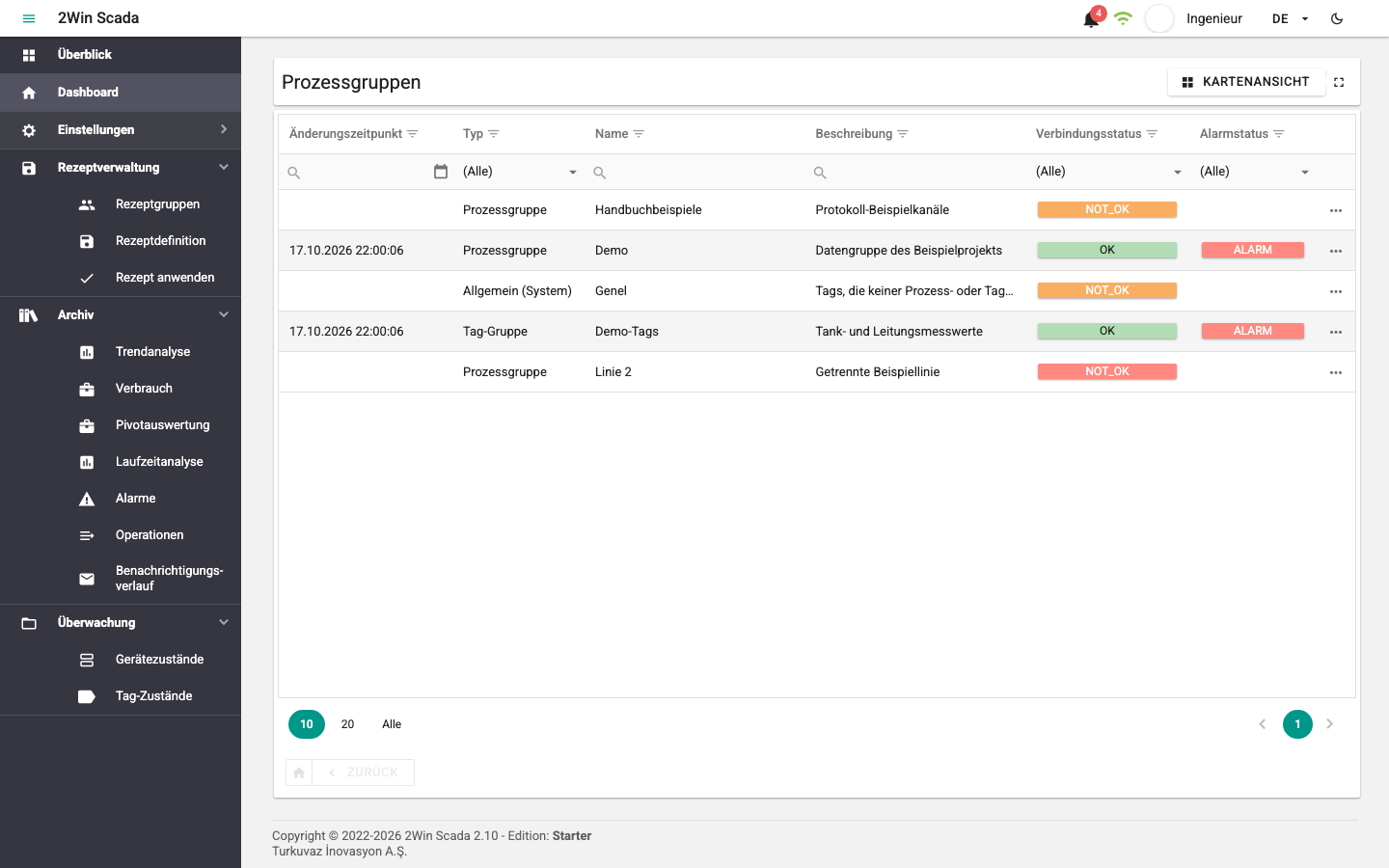Viewport: 1389px width, 868px height.
Task: Click the Beschreibung column filter icon
Action: (903, 134)
